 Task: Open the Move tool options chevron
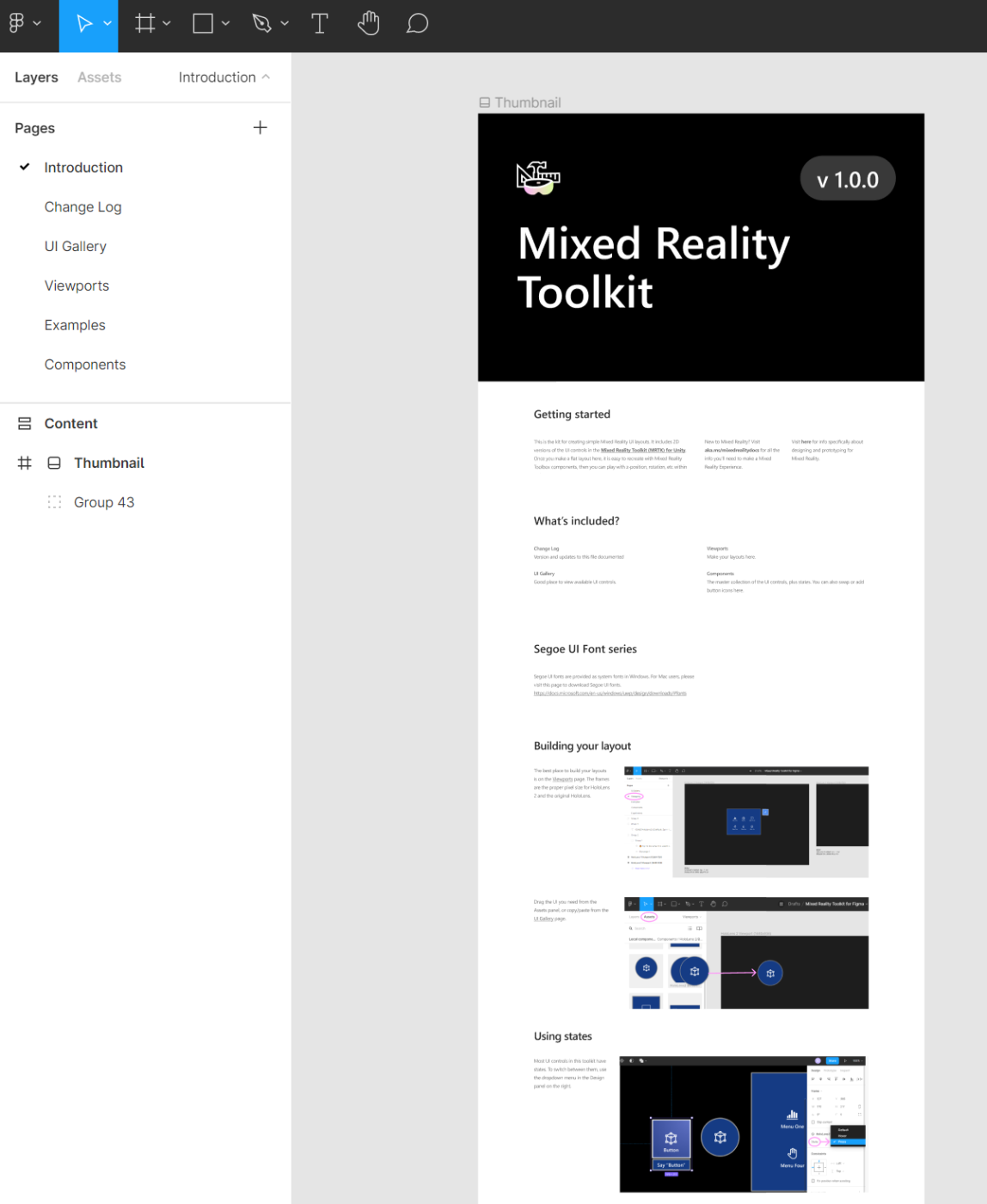coord(107,23)
